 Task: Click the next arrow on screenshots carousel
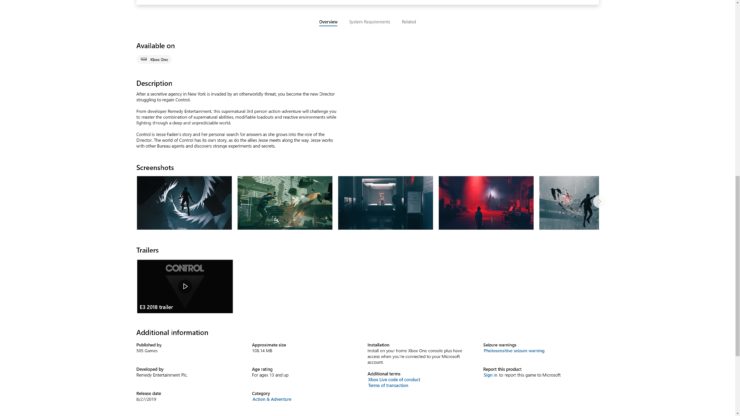[598, 203]
